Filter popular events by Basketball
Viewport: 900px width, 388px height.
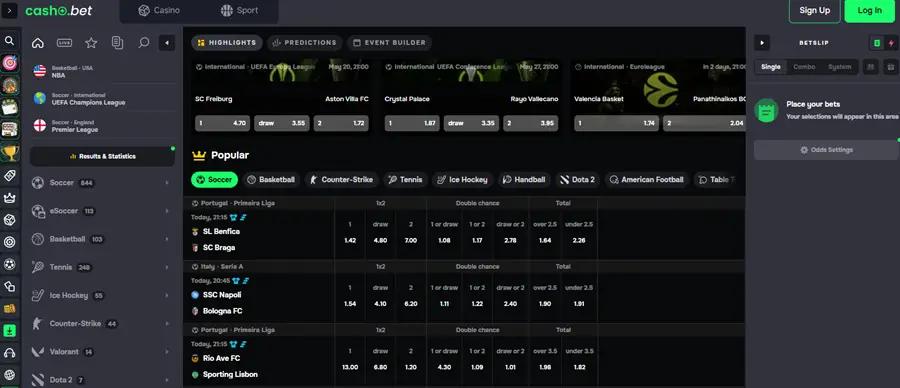coord(271,180)
